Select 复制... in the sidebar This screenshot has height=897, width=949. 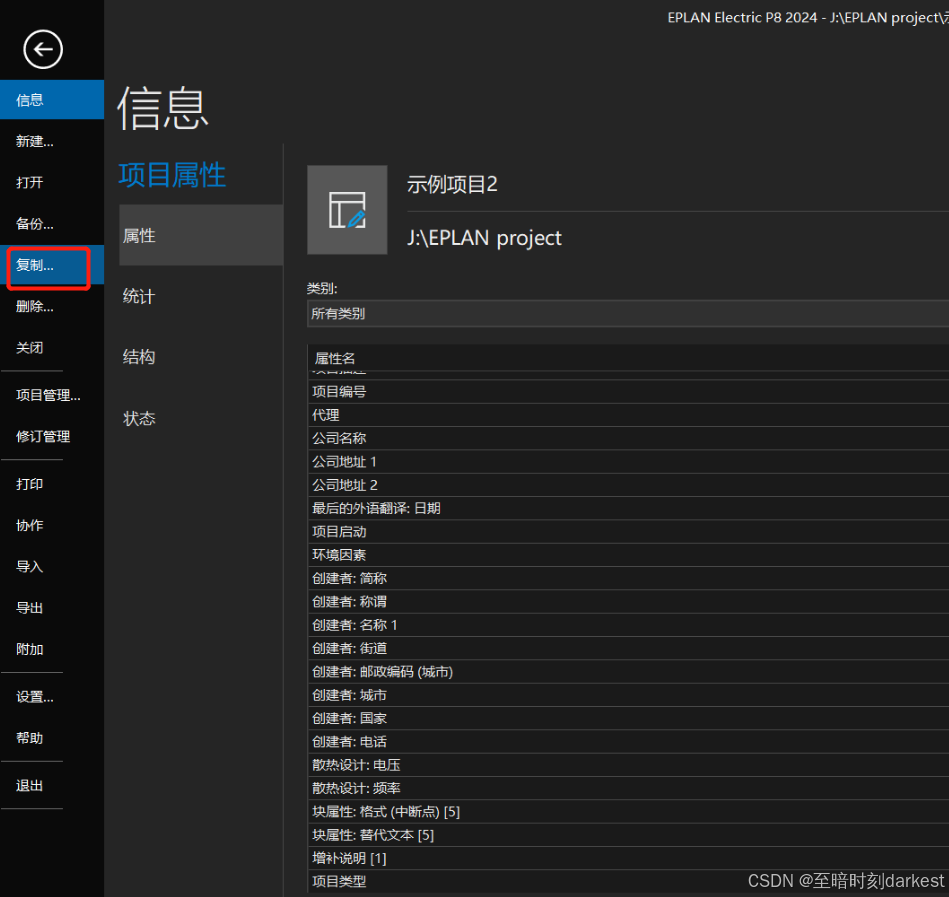[52, 265]
